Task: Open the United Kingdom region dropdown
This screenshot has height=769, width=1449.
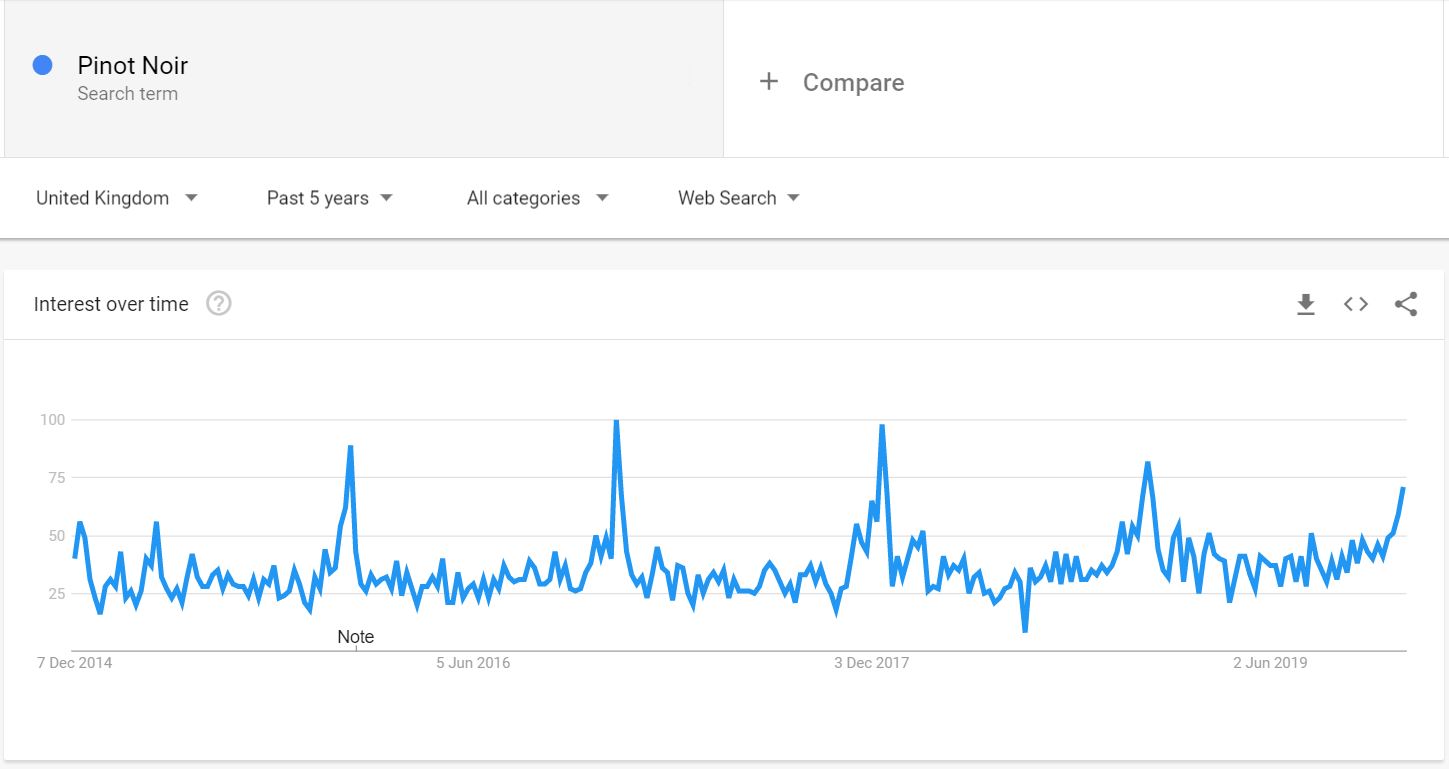Action: 117,198
